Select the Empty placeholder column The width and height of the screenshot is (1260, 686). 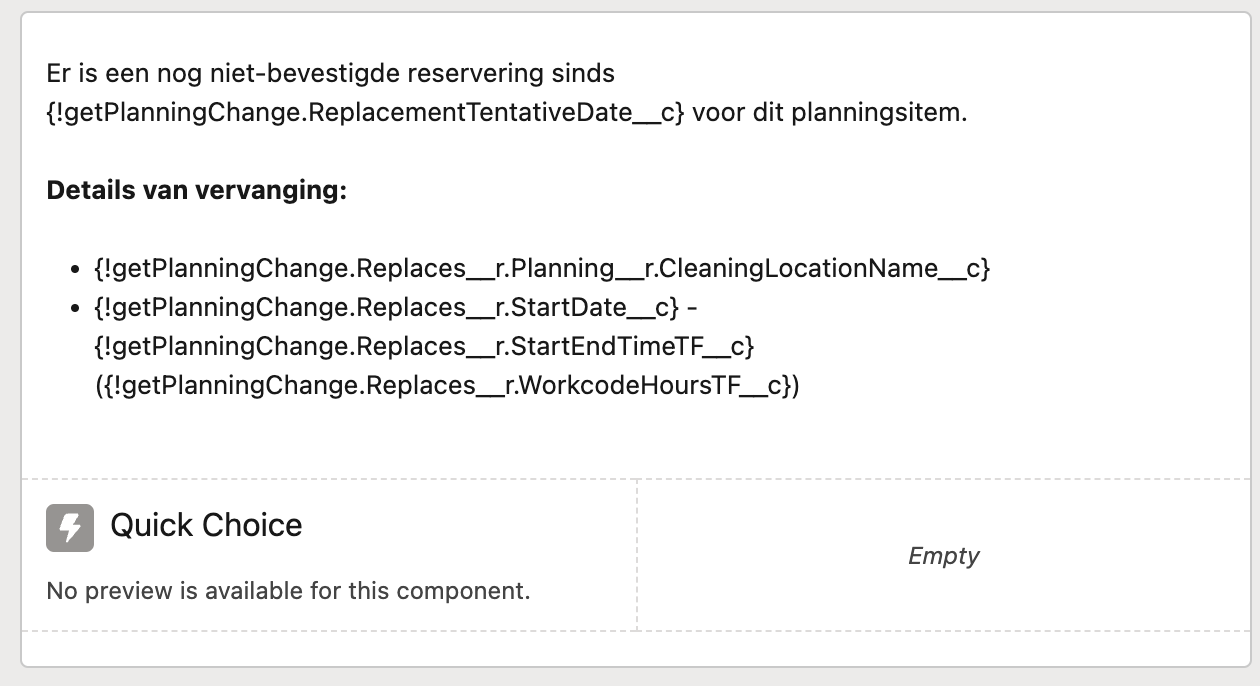click(x=943, y=555)
